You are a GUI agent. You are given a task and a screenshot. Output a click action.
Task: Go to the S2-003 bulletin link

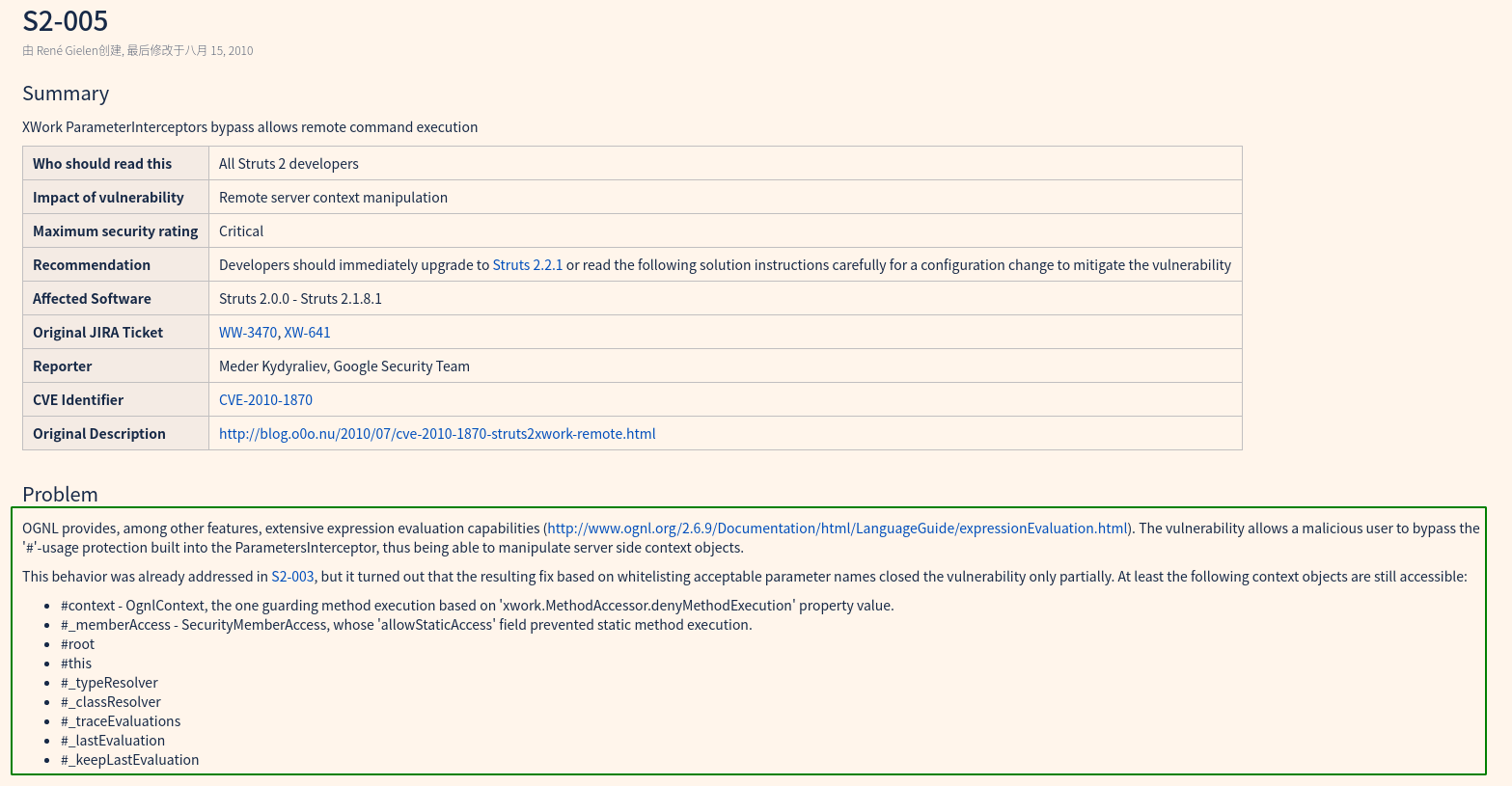coord(292,577)
